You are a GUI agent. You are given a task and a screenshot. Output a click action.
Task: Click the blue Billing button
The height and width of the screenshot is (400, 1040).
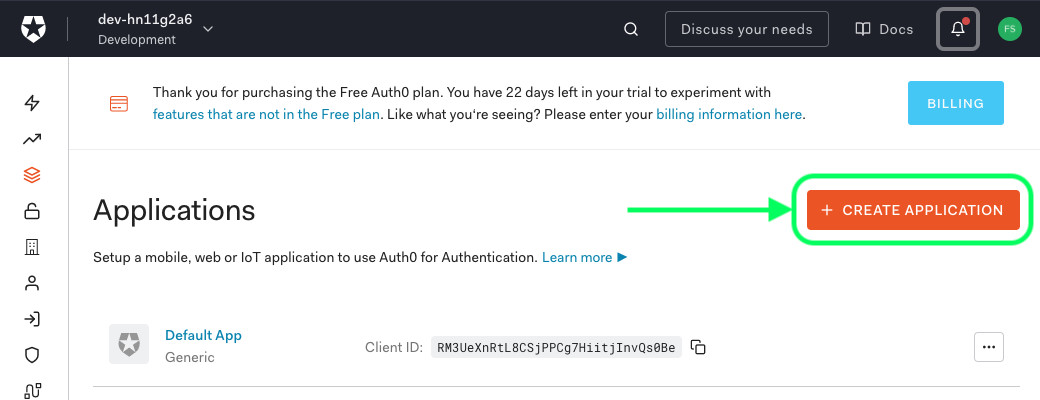955,103
